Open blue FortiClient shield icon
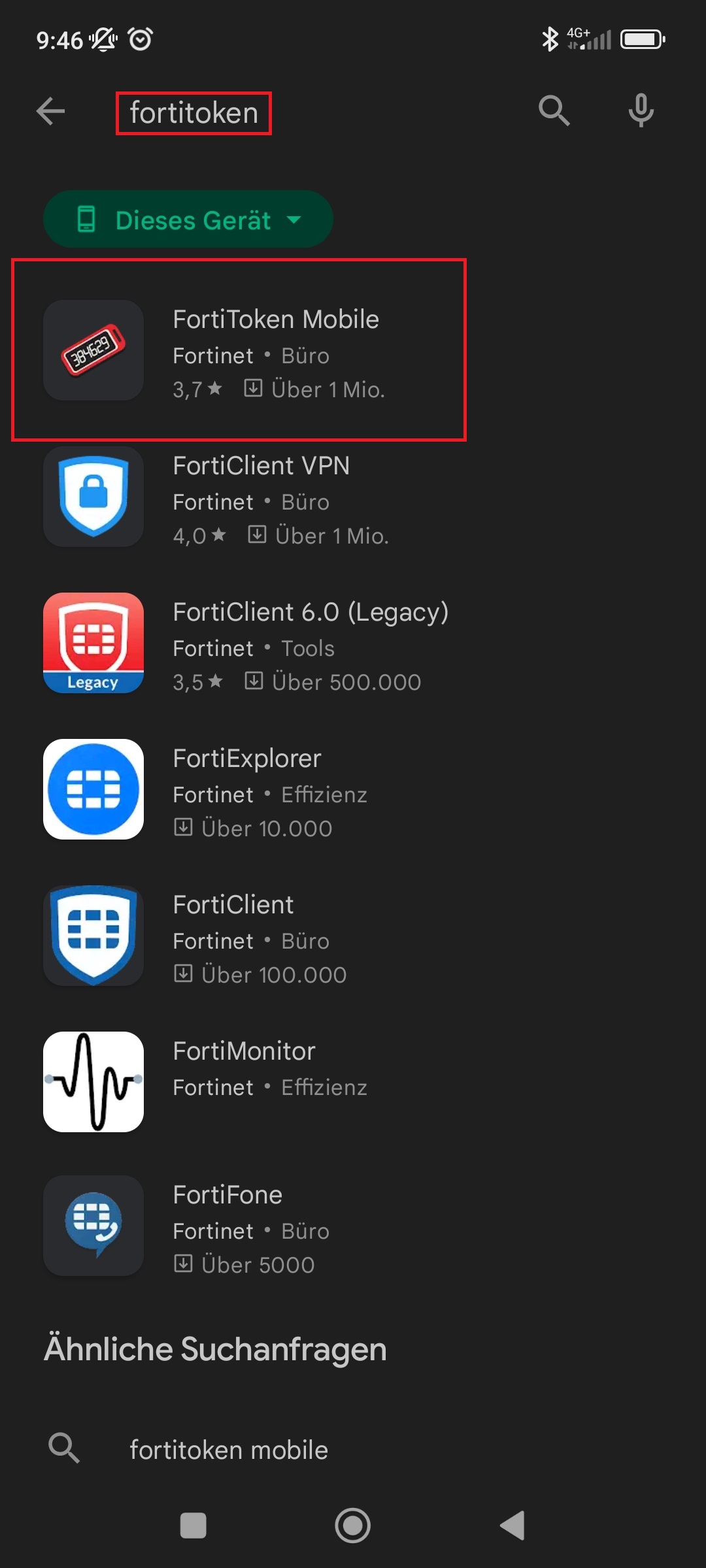 pyautogui.click(x=93, y=936)
